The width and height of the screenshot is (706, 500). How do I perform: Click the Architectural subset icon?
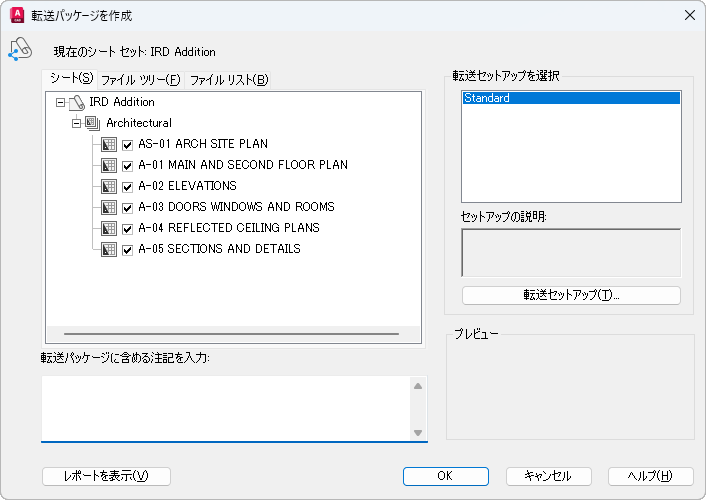coord(93,123)
